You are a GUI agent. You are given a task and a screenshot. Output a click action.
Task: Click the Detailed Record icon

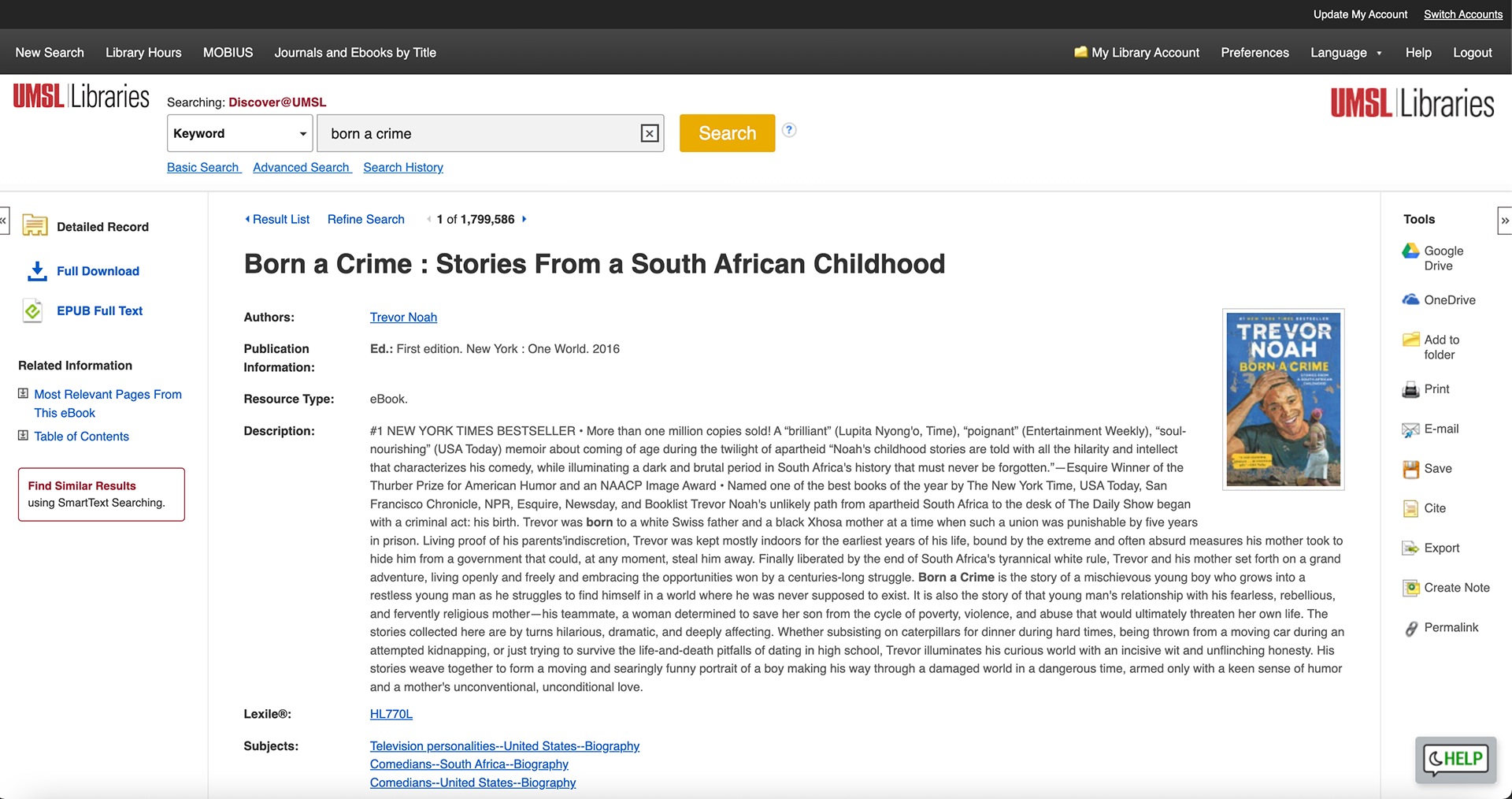coord(35,225)
